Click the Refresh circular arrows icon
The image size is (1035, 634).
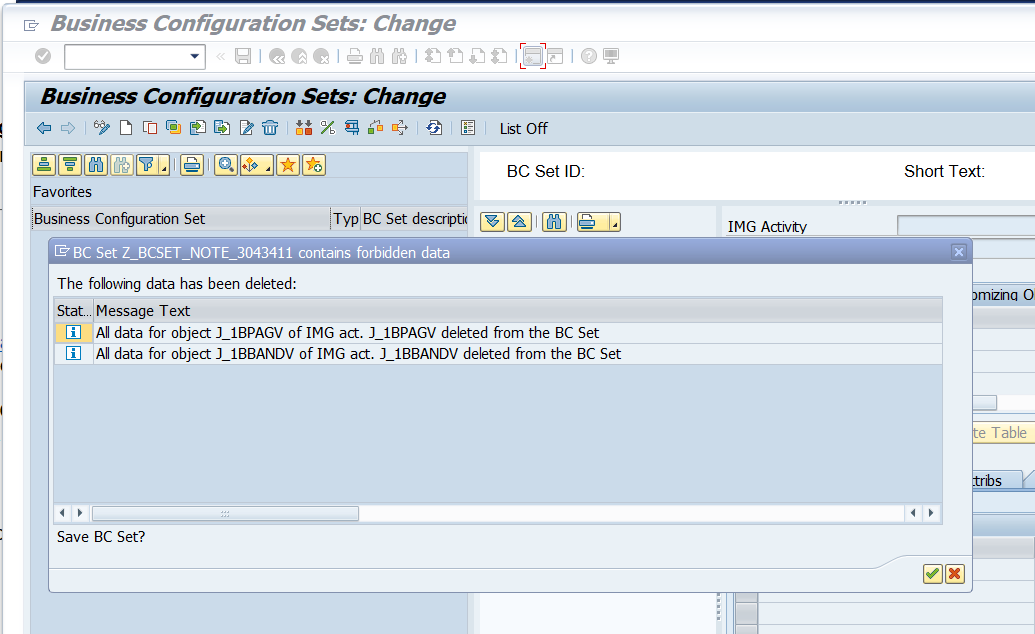pos(434,127)
